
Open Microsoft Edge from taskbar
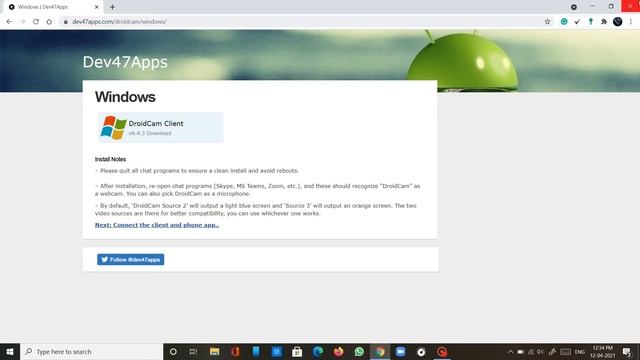[x=318, y=351]
